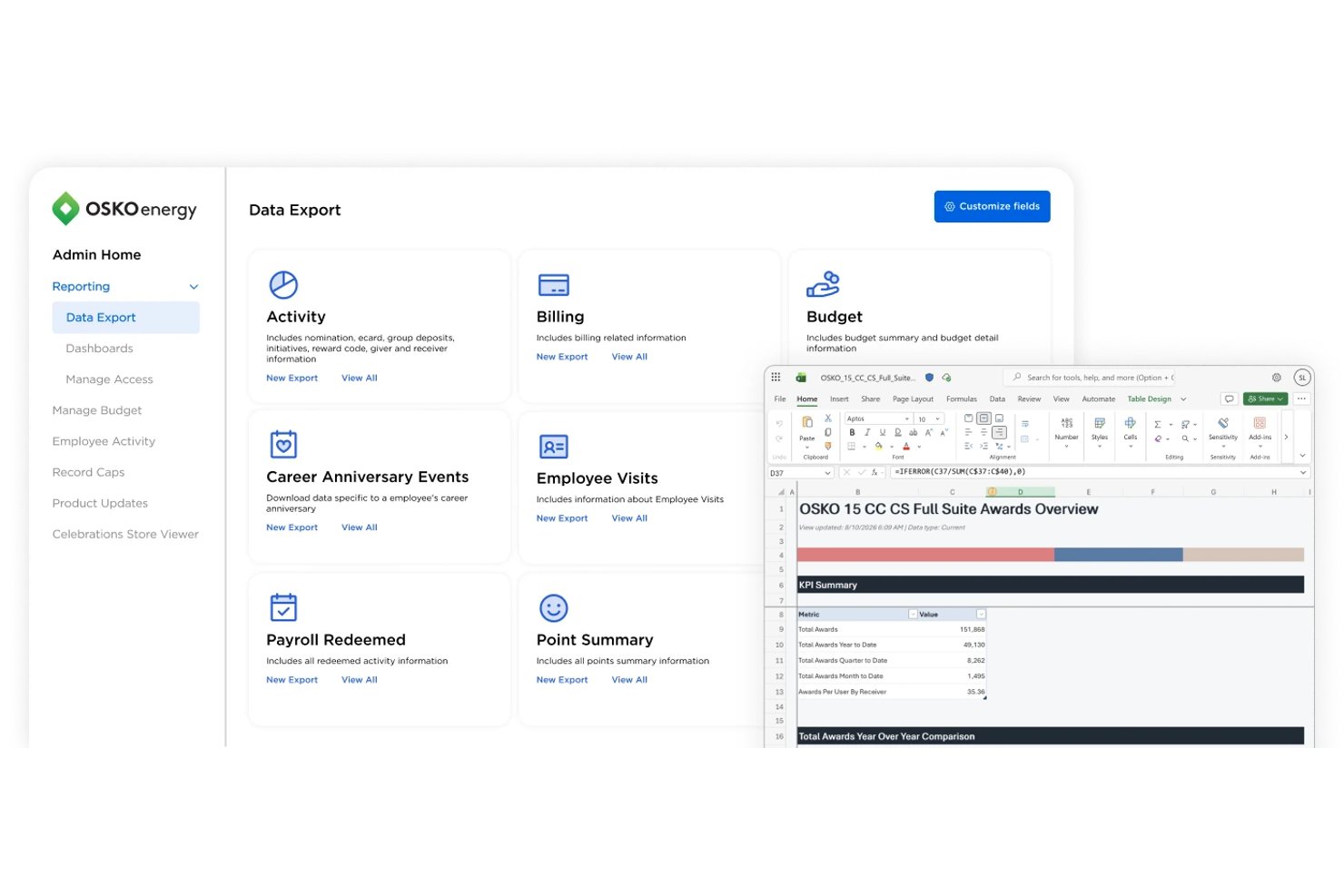Open the Name Box D37 dropdown
This screenshot has height=896, width=1344.
827,473
